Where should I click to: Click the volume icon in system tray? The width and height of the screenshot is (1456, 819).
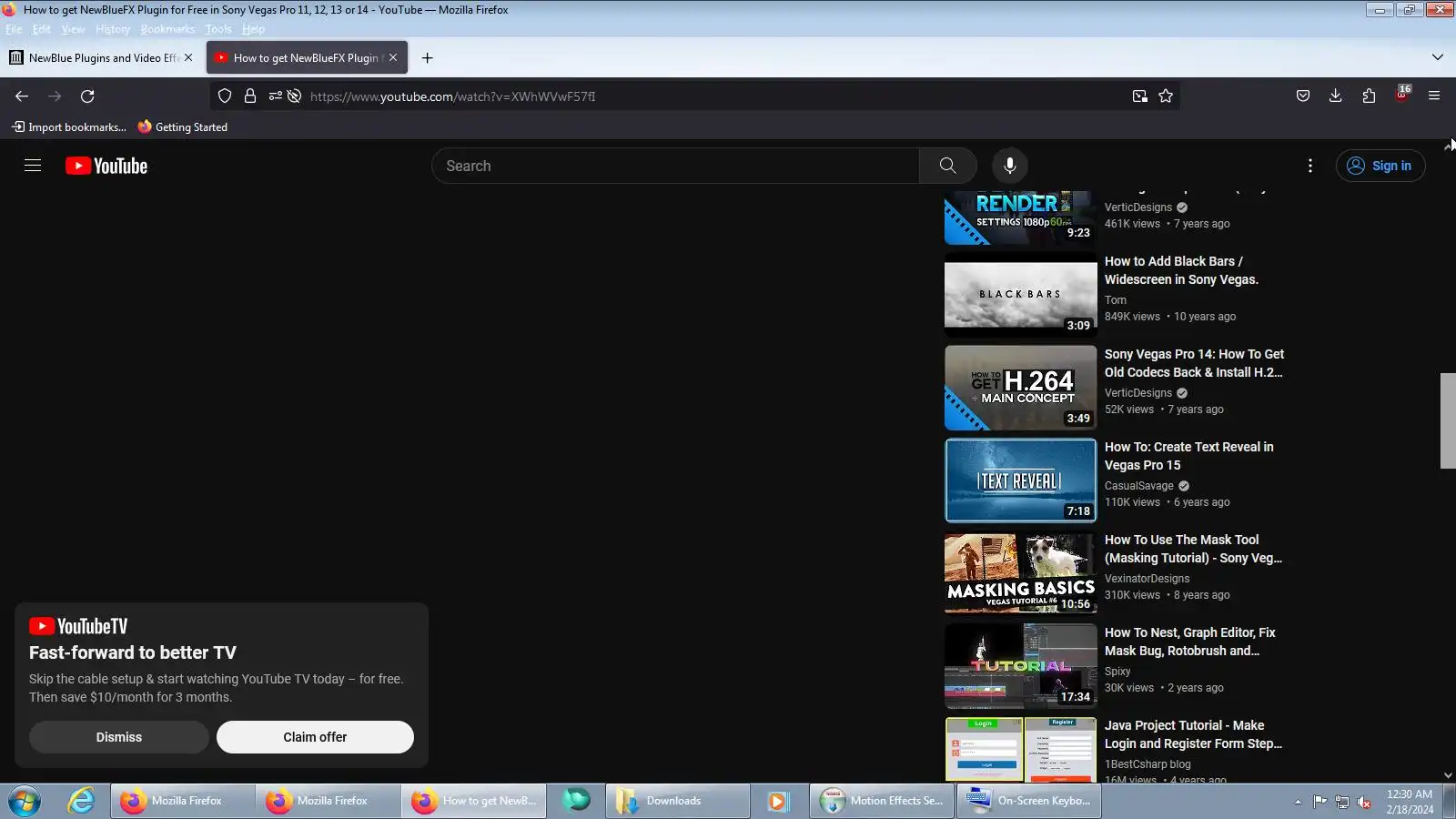(x=1364, y=802)
